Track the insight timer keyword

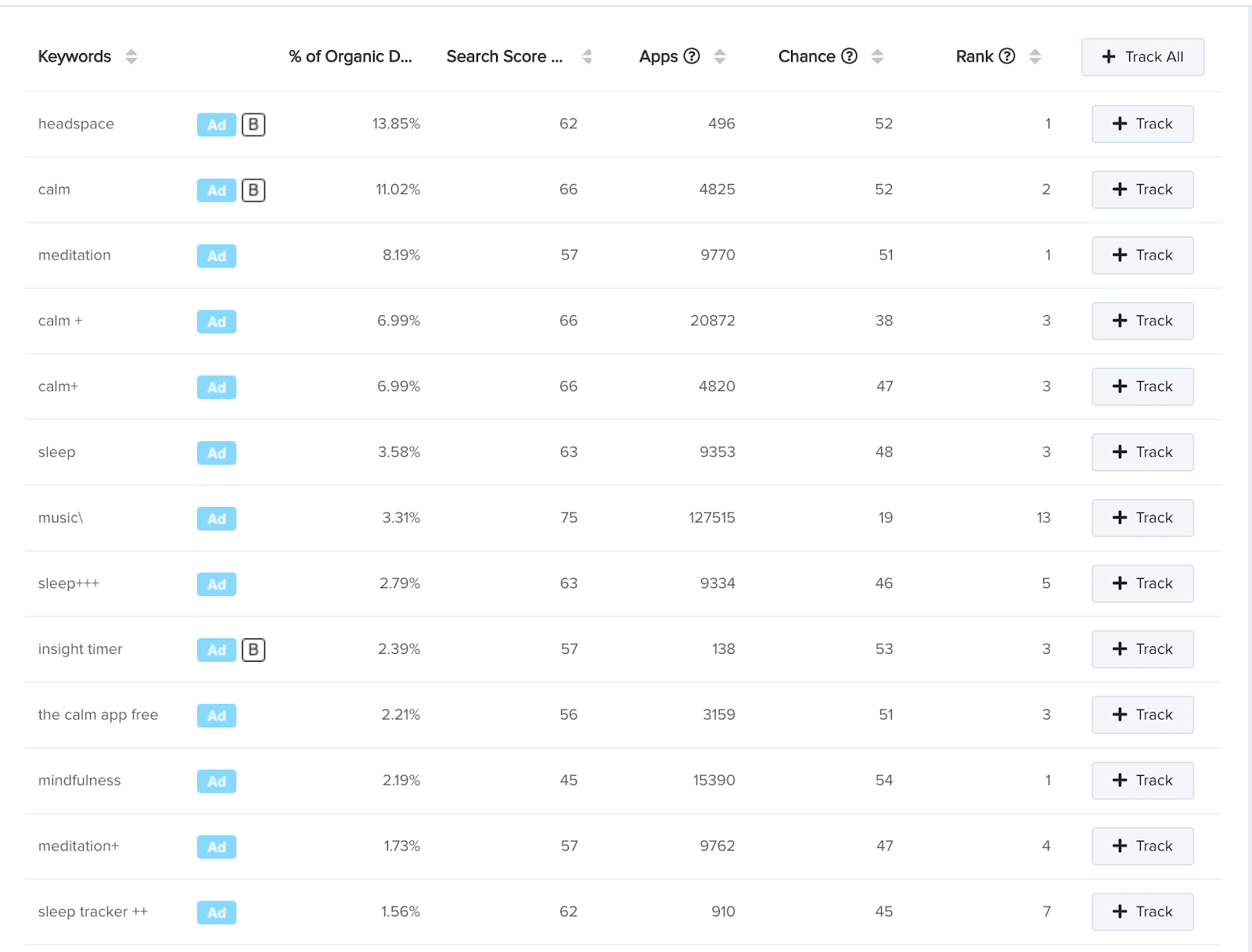coord(1142,649)
